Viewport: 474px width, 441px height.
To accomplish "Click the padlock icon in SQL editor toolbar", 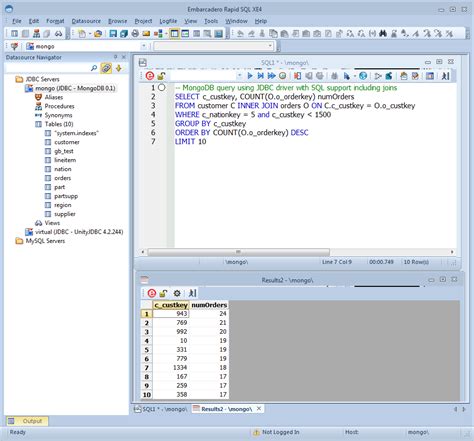I will [161, 76].
